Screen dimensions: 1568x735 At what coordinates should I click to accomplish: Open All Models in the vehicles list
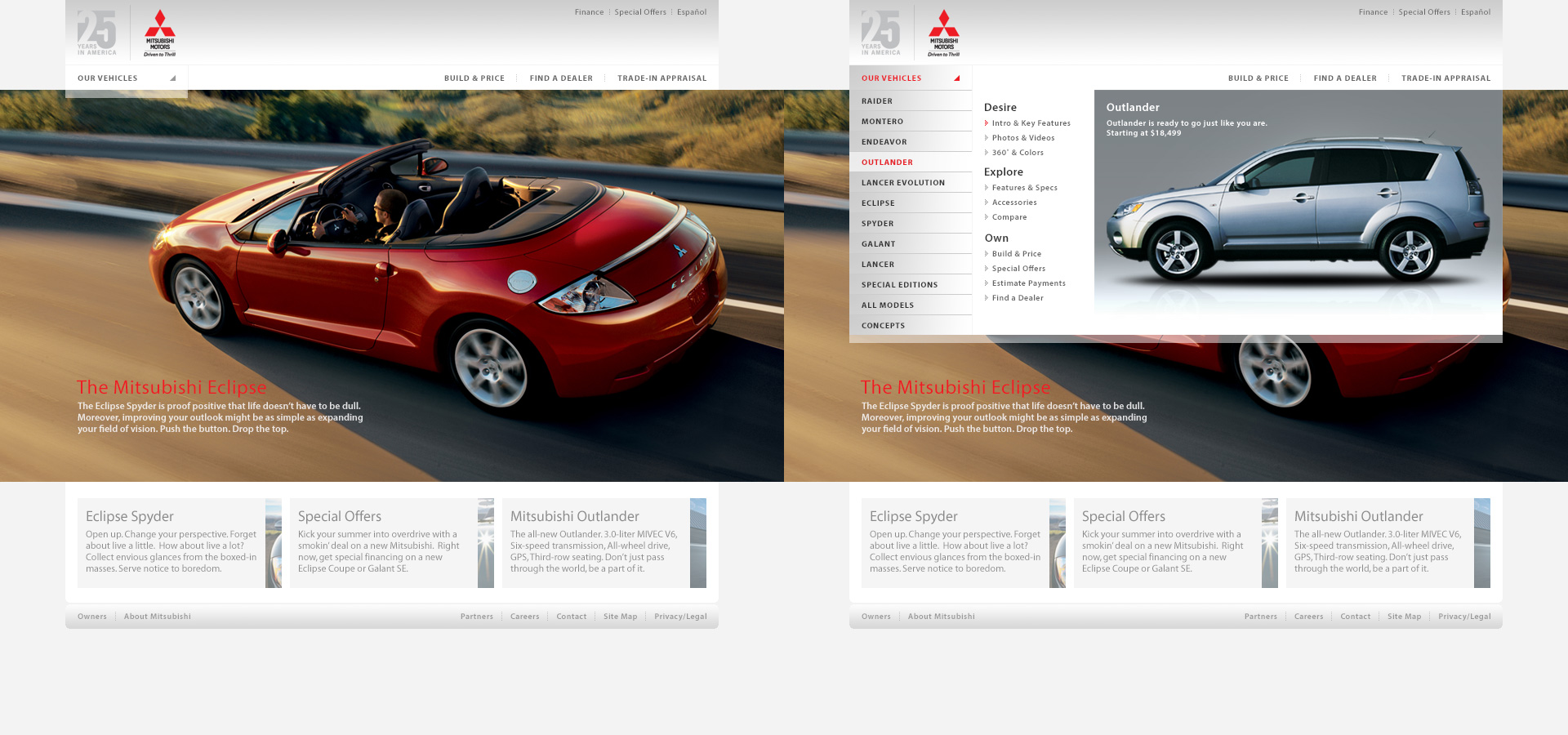[x=911, y=305]
